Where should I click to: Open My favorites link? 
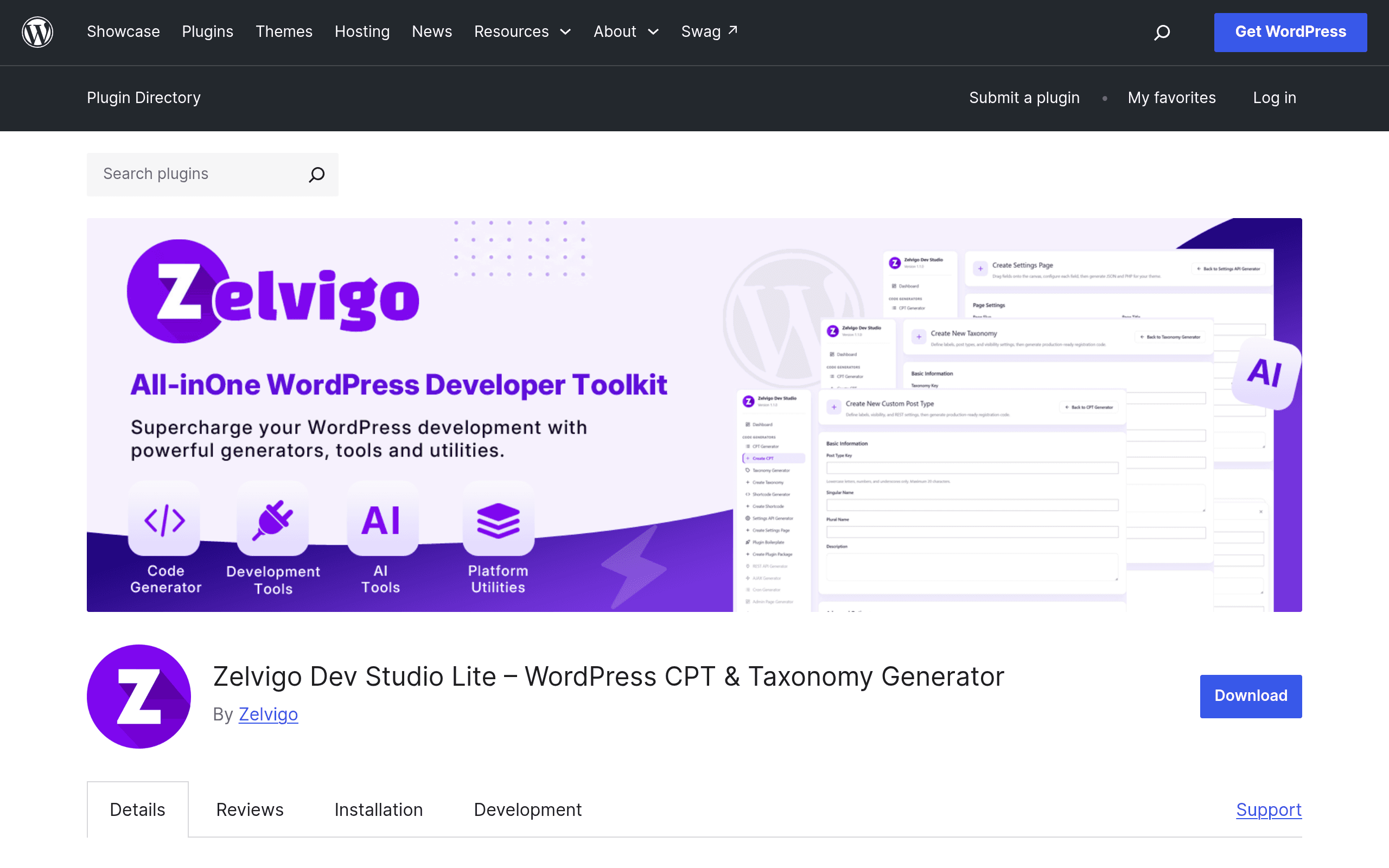pos(1171,98)
